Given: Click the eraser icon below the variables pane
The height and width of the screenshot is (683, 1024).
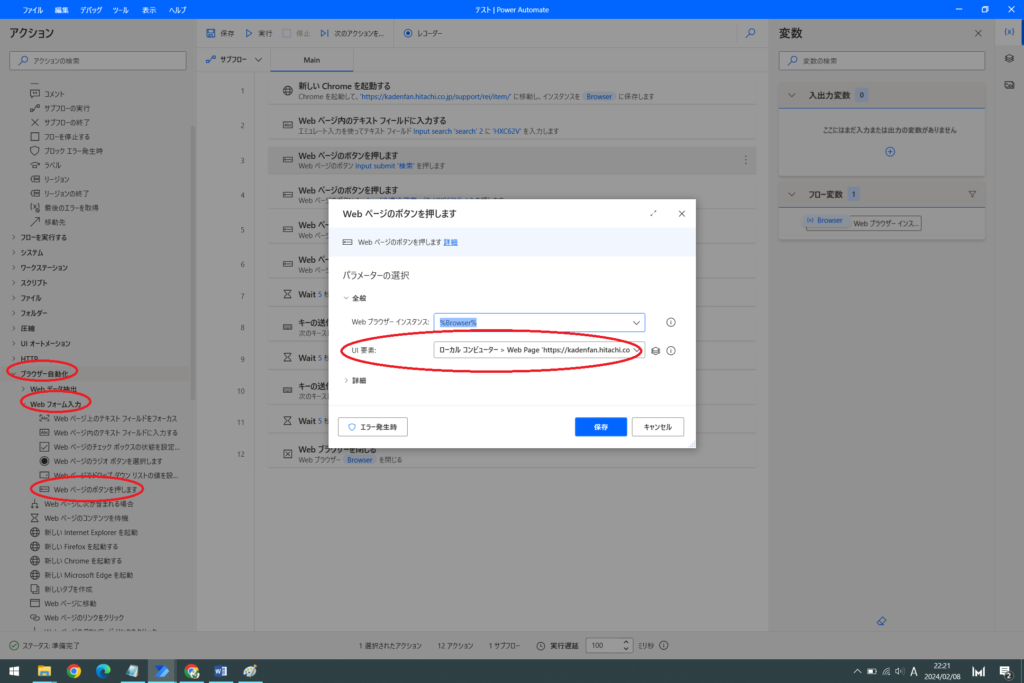Looking at the screenshot, I should (880, 620).
